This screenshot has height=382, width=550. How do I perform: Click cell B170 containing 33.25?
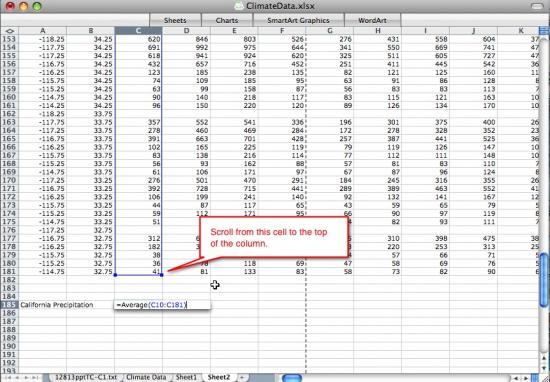[x=90, y=180]
